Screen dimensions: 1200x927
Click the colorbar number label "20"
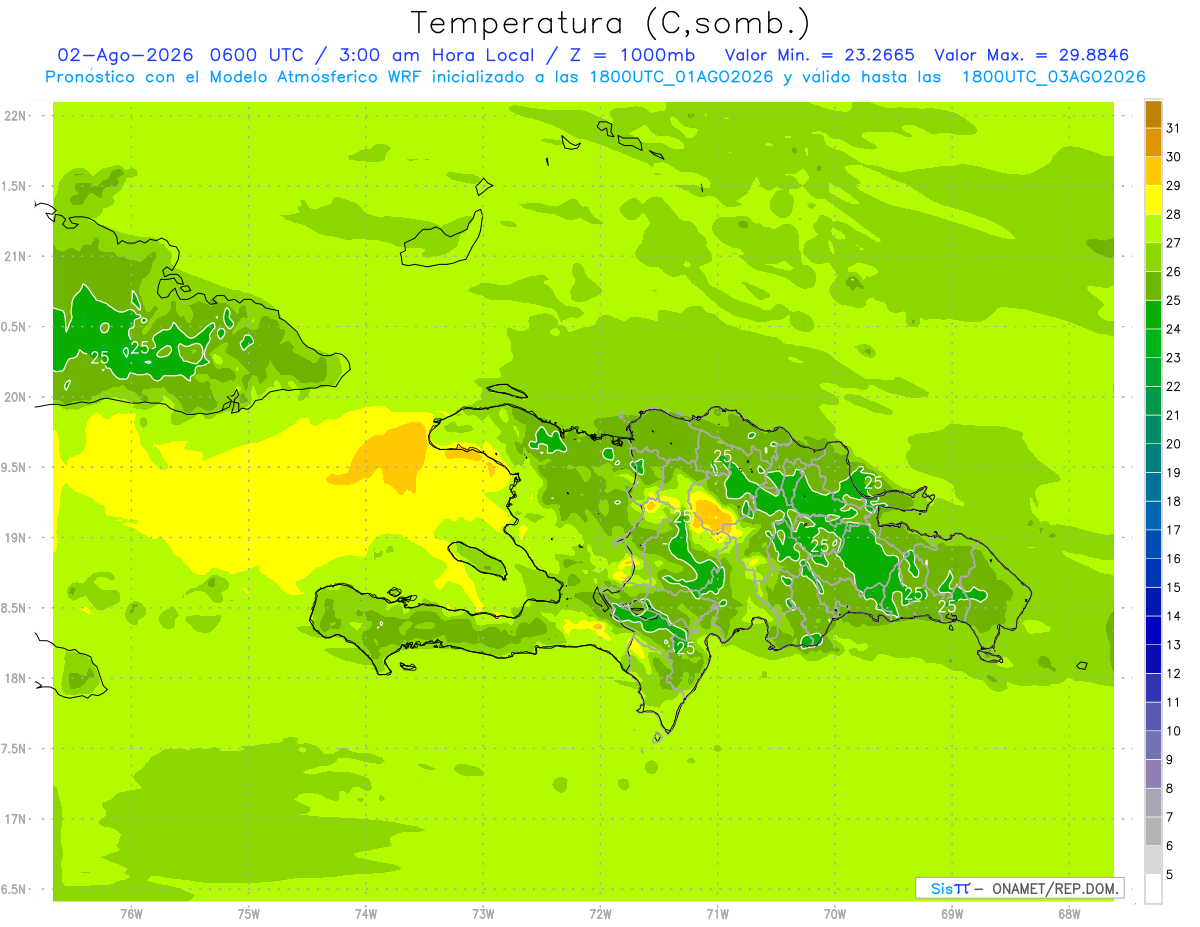click(1175, 444)
